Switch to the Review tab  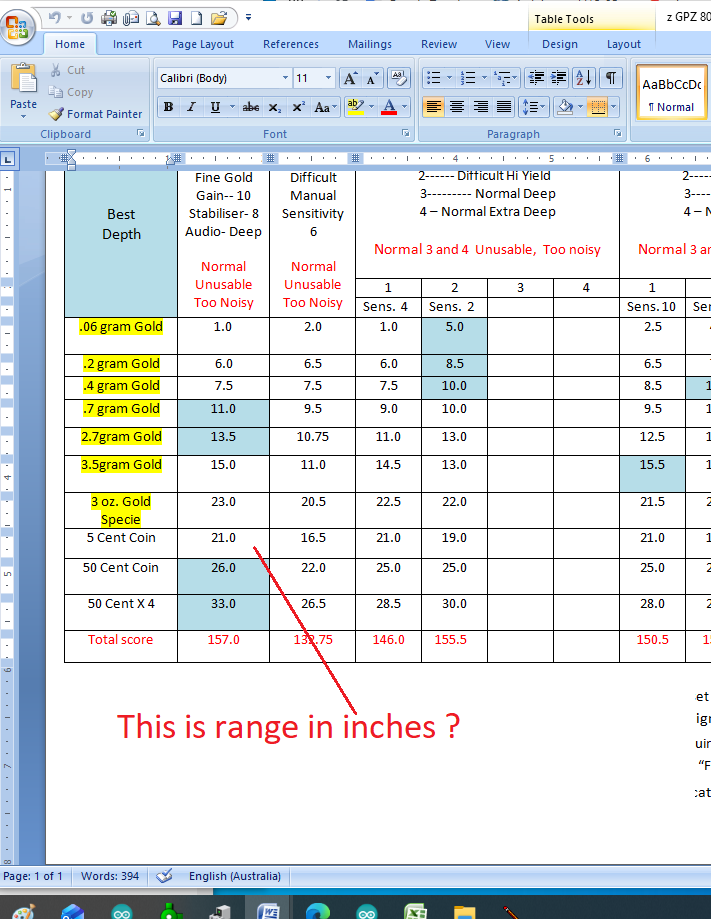coord(438,44)
